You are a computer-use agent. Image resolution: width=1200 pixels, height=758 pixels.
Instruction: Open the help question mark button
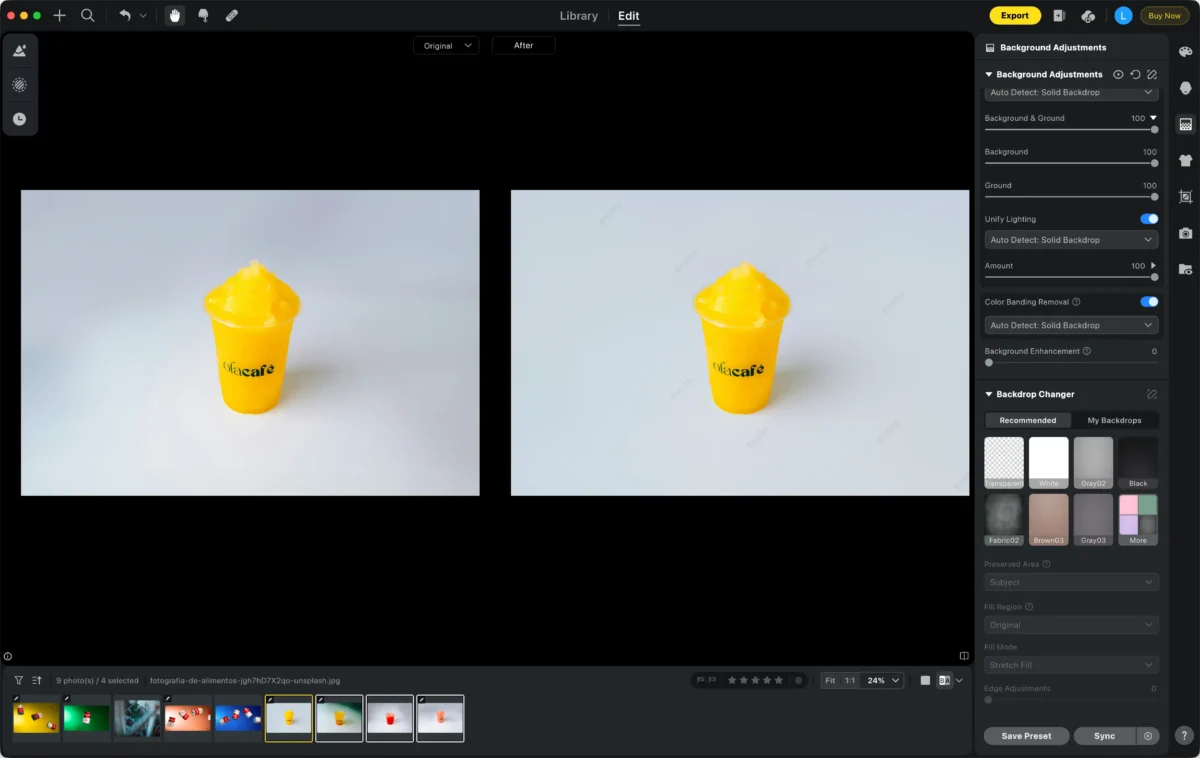point(1184,735)
